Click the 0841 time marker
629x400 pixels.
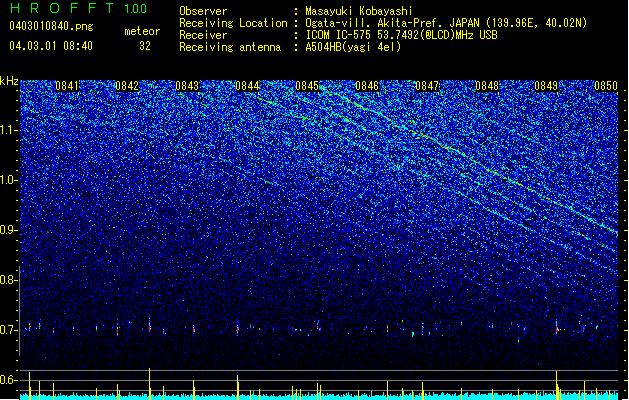67,86
